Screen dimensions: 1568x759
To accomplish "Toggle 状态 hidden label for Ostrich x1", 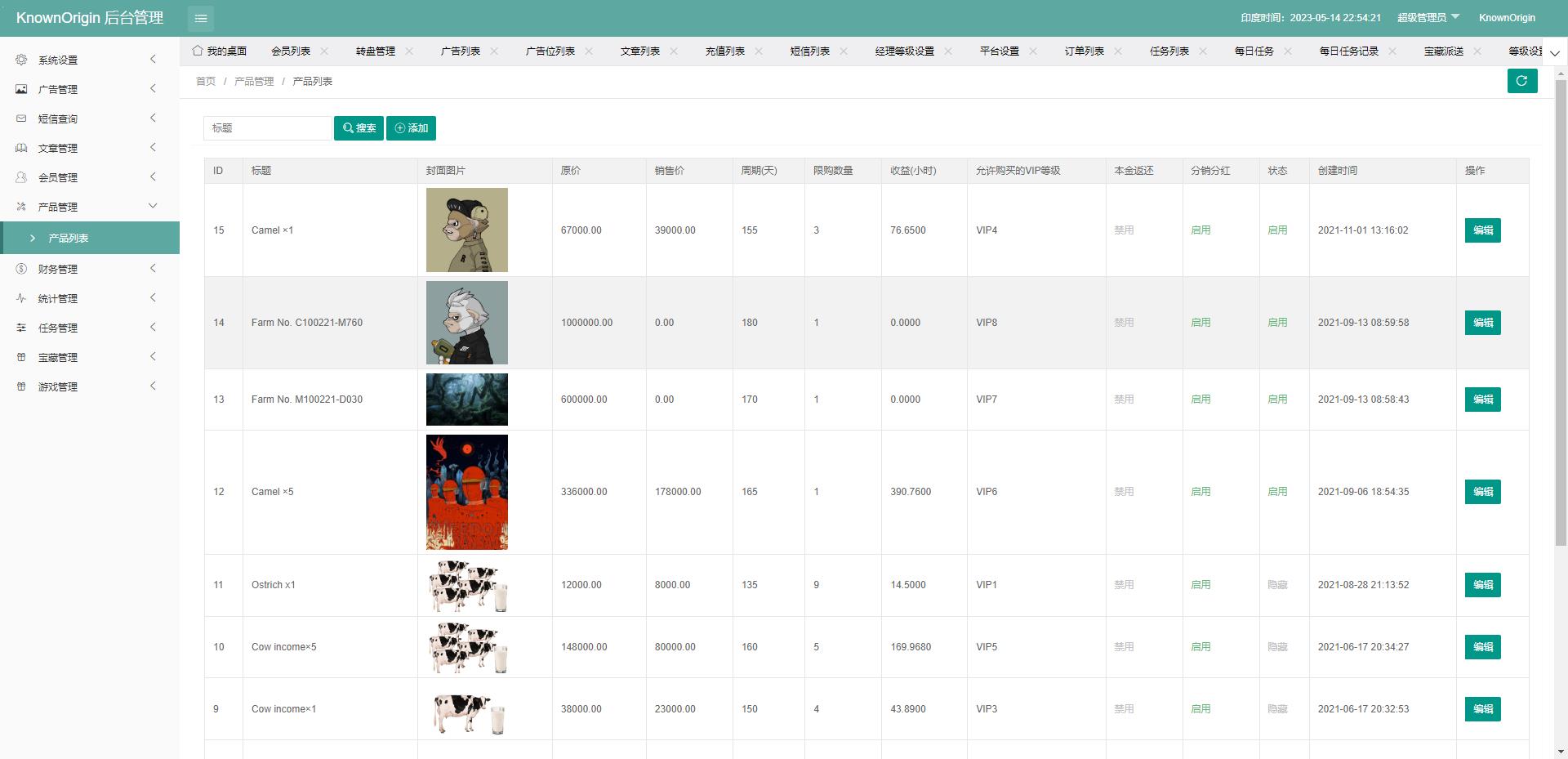I will (1277, 585).
